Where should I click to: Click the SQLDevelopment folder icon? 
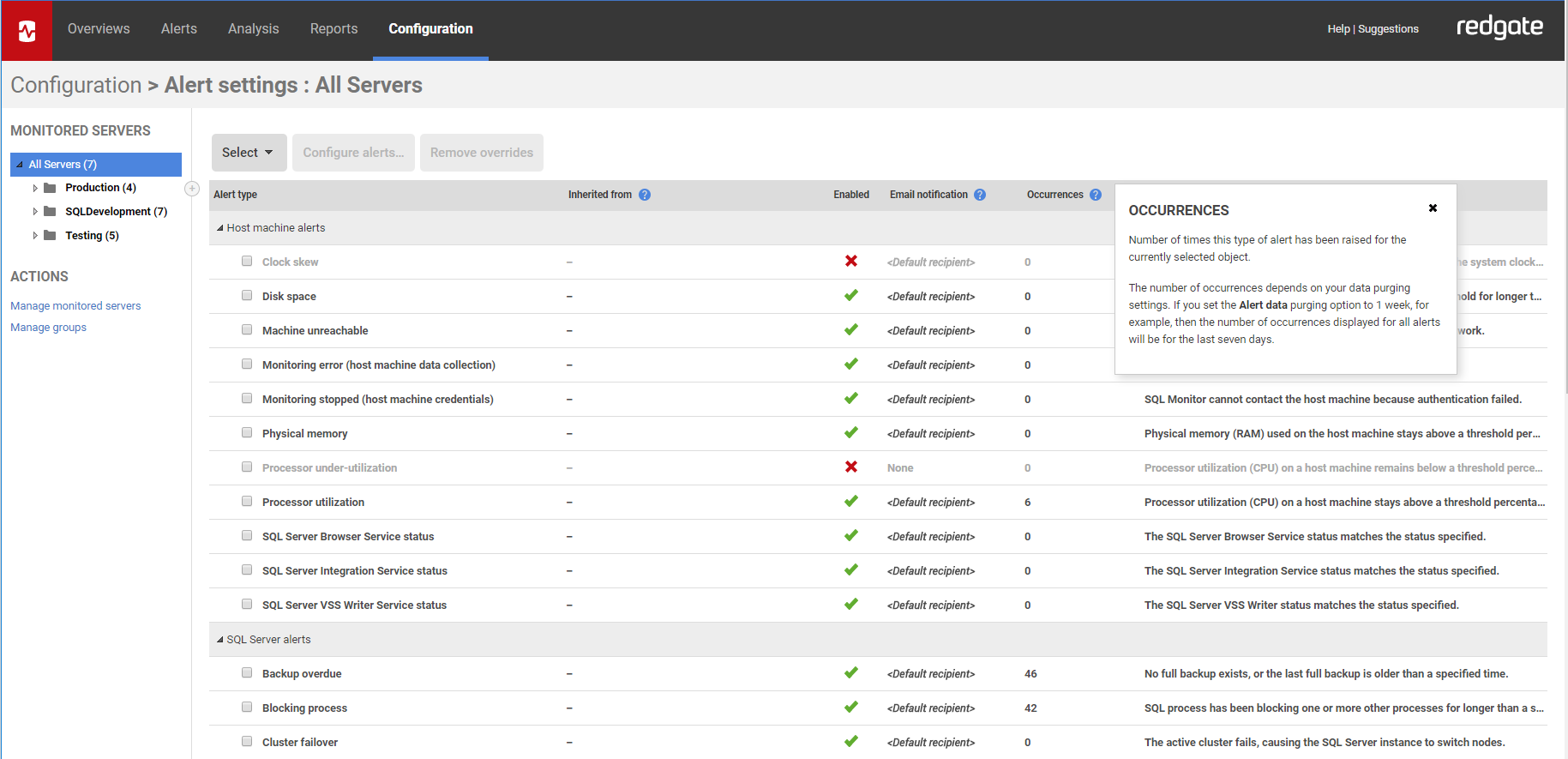(x=51, y=212)
